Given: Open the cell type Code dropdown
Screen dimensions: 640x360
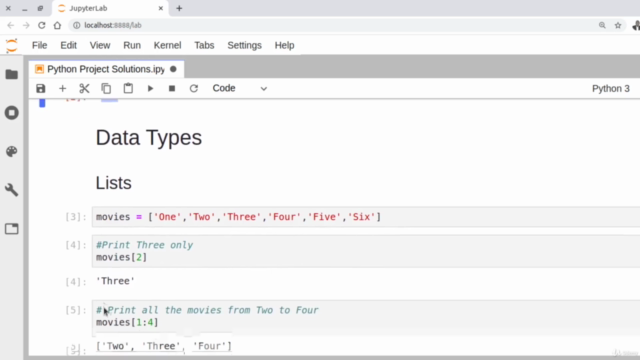Looking at the screenshot, I should 240,89.
